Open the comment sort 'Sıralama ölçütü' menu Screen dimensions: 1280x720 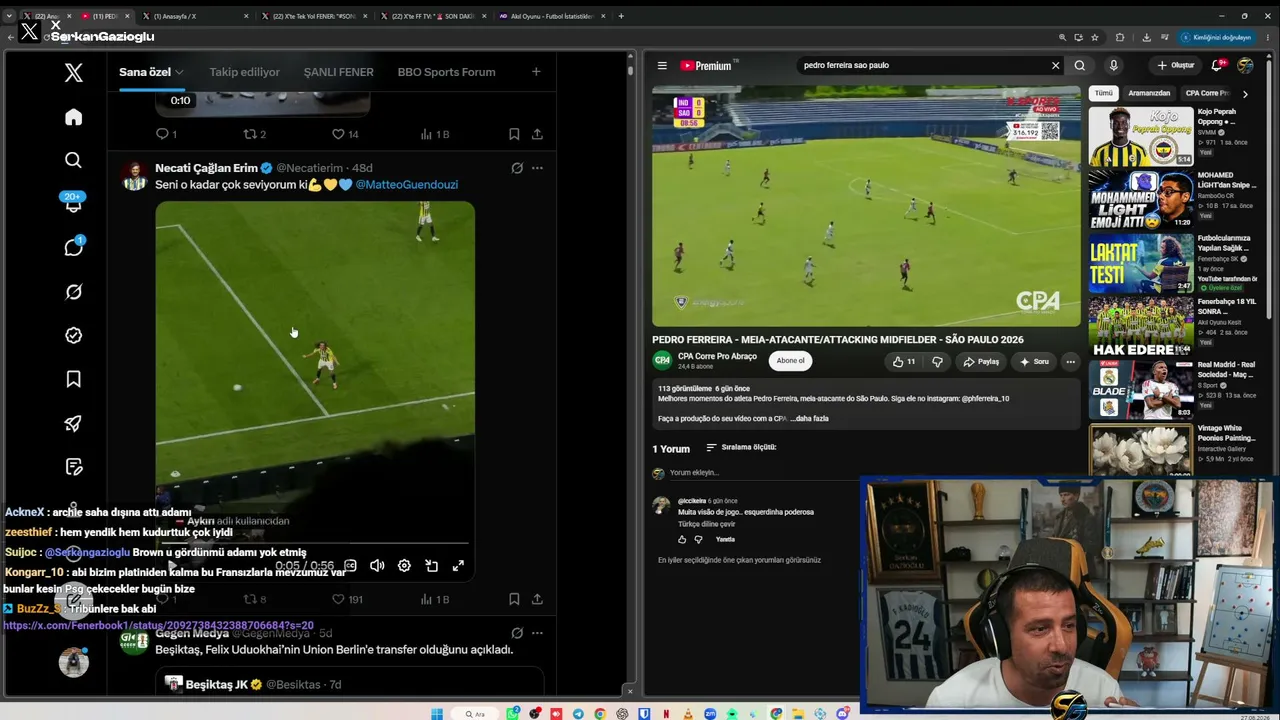(x=741, y=447)
